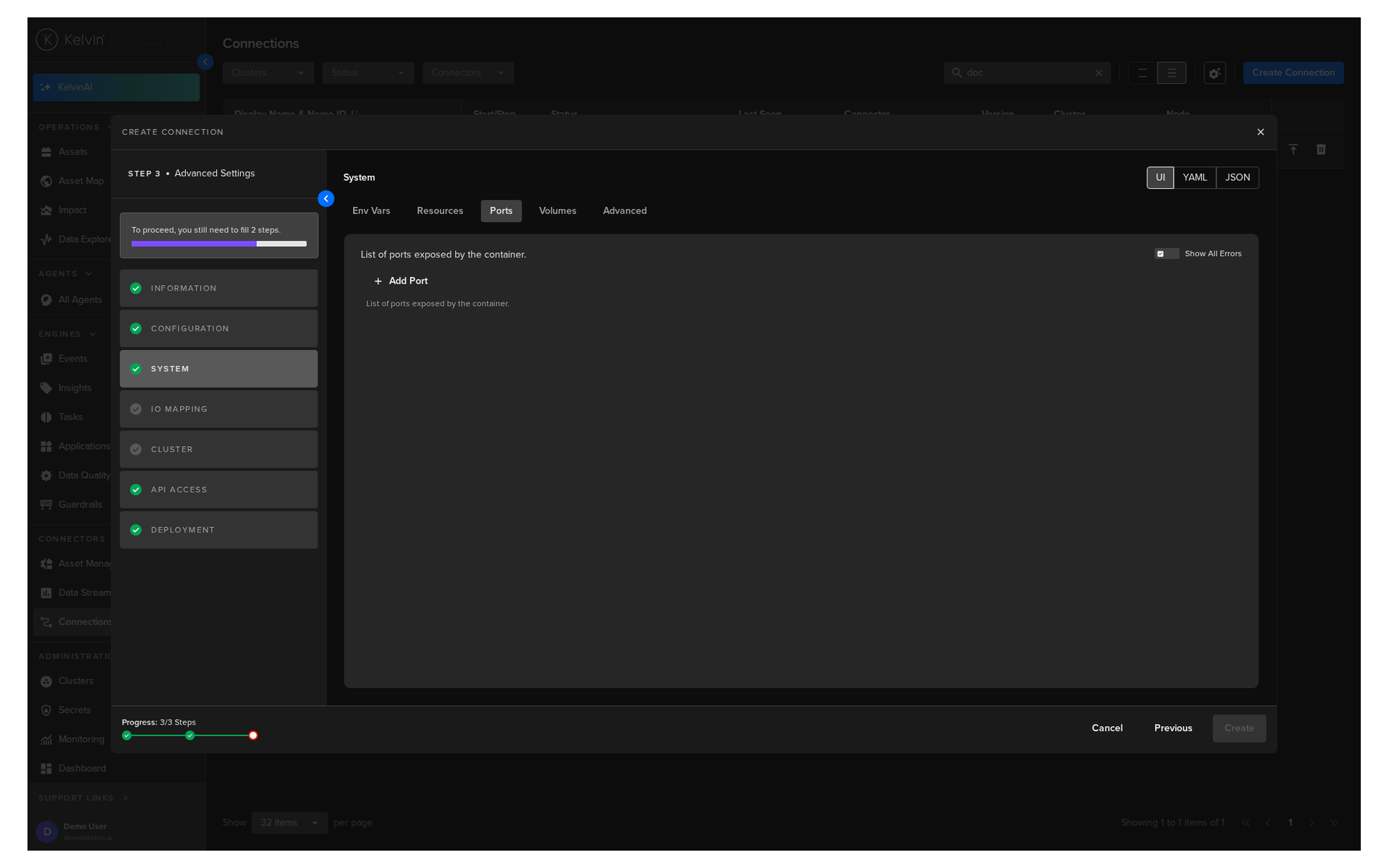Open Guardrails icon in sidebar
Viewport: 1389px width, 868px height.
46,505
